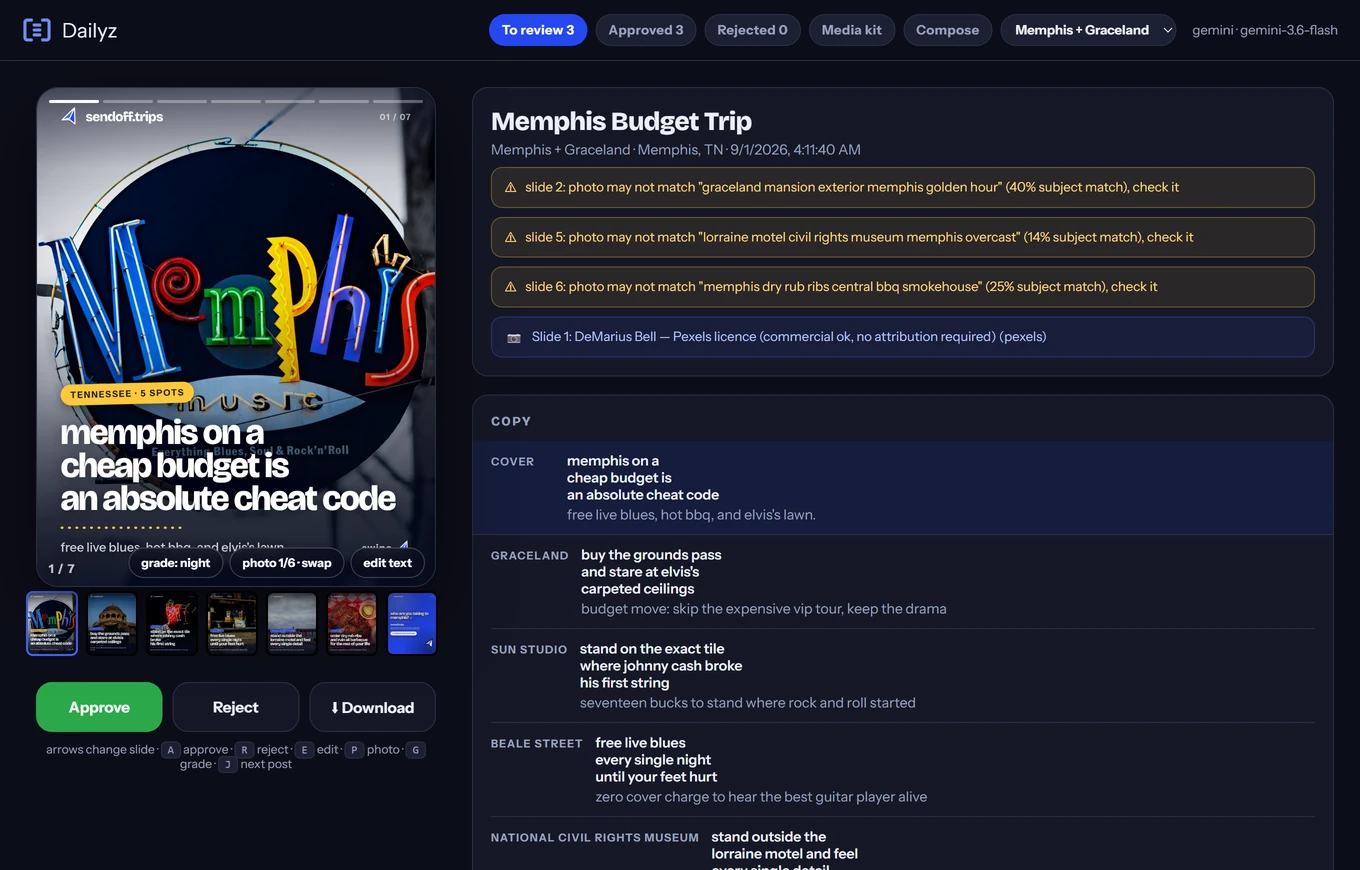
Task: Switch to the To review 3 tab
Action: pos(538,30)
